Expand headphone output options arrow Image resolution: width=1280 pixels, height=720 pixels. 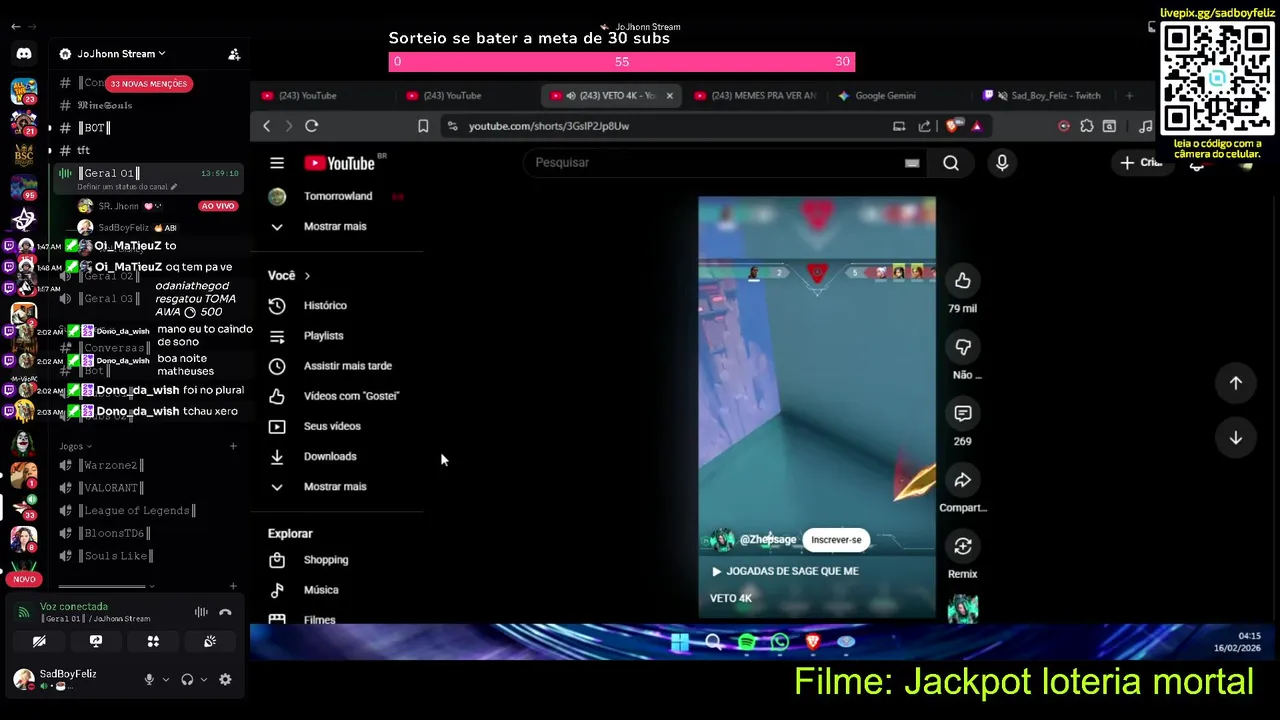click(x=204, y=679)
